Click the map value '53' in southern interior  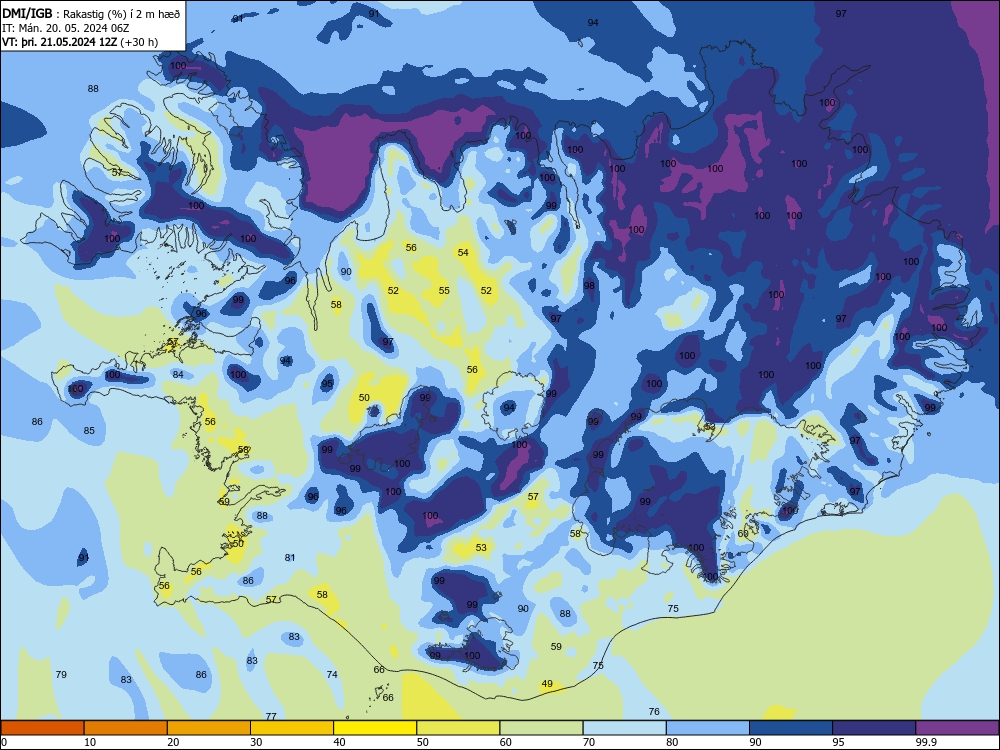click(x=481, y=547)
